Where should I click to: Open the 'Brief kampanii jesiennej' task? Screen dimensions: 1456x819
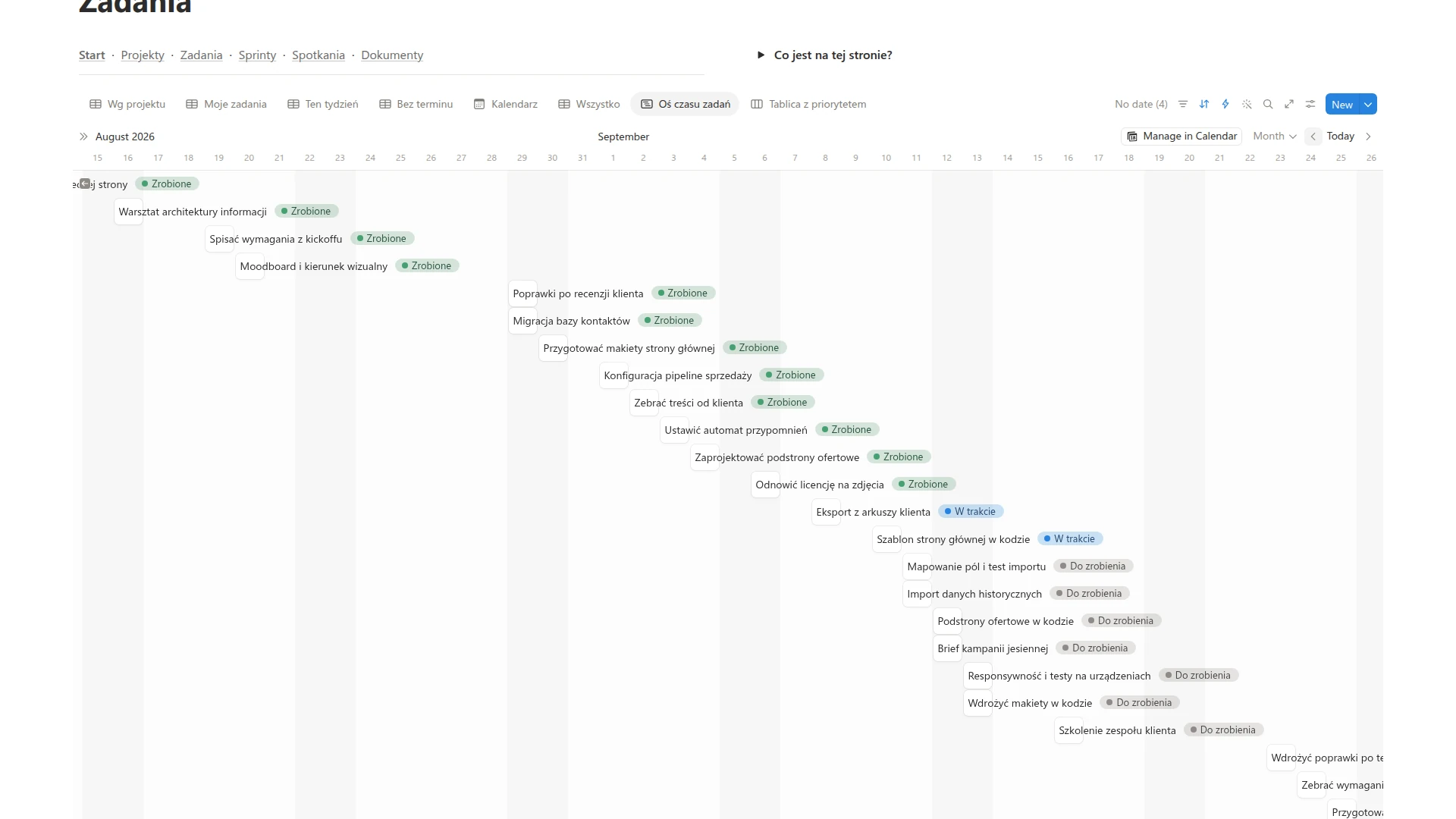(x=993, y=648)
